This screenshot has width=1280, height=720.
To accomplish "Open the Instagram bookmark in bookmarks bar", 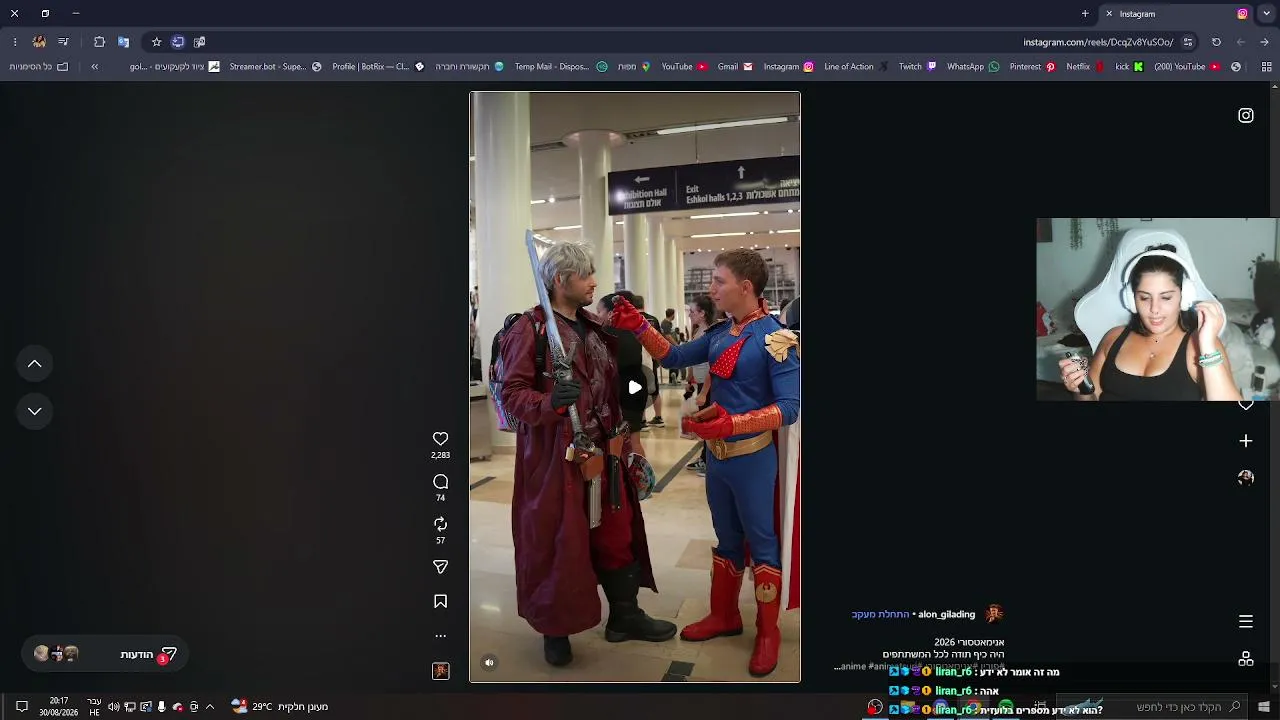I will (789, 67).
